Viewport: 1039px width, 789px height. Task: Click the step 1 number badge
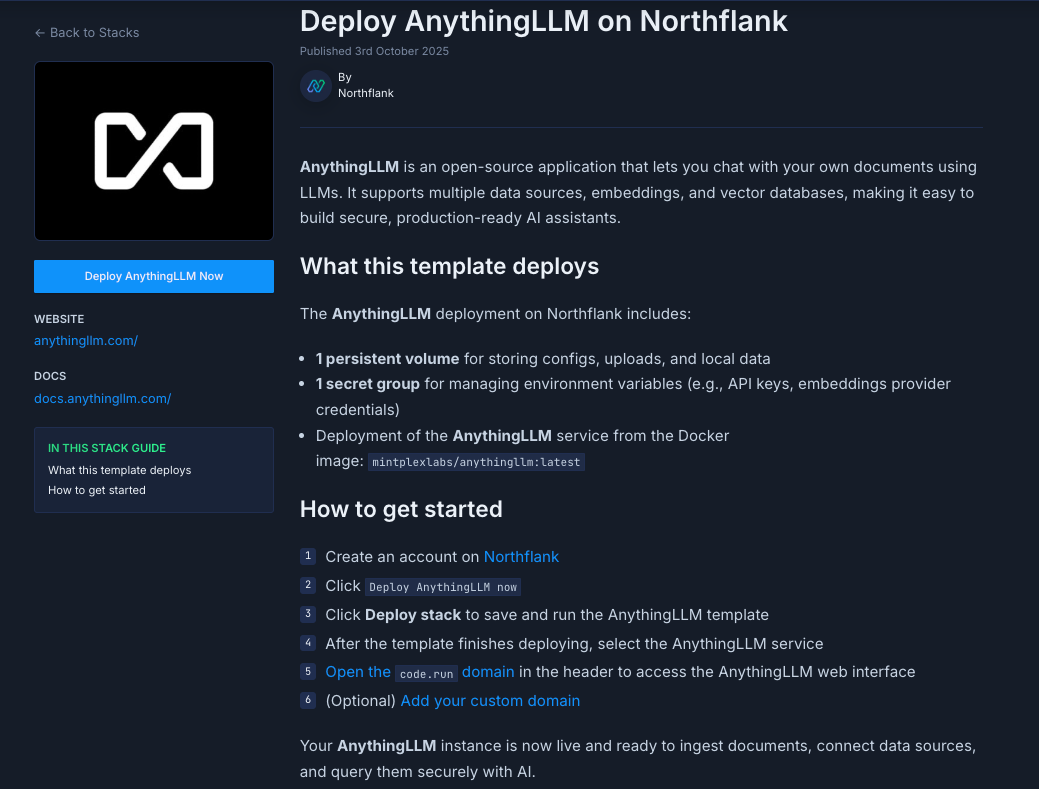(308, 556)
